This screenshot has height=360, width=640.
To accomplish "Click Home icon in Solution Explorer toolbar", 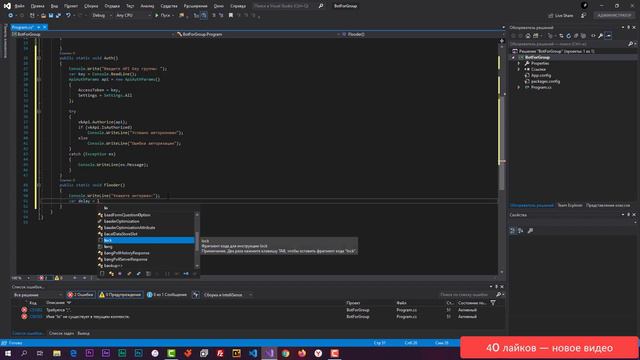I will click(528, 36).
